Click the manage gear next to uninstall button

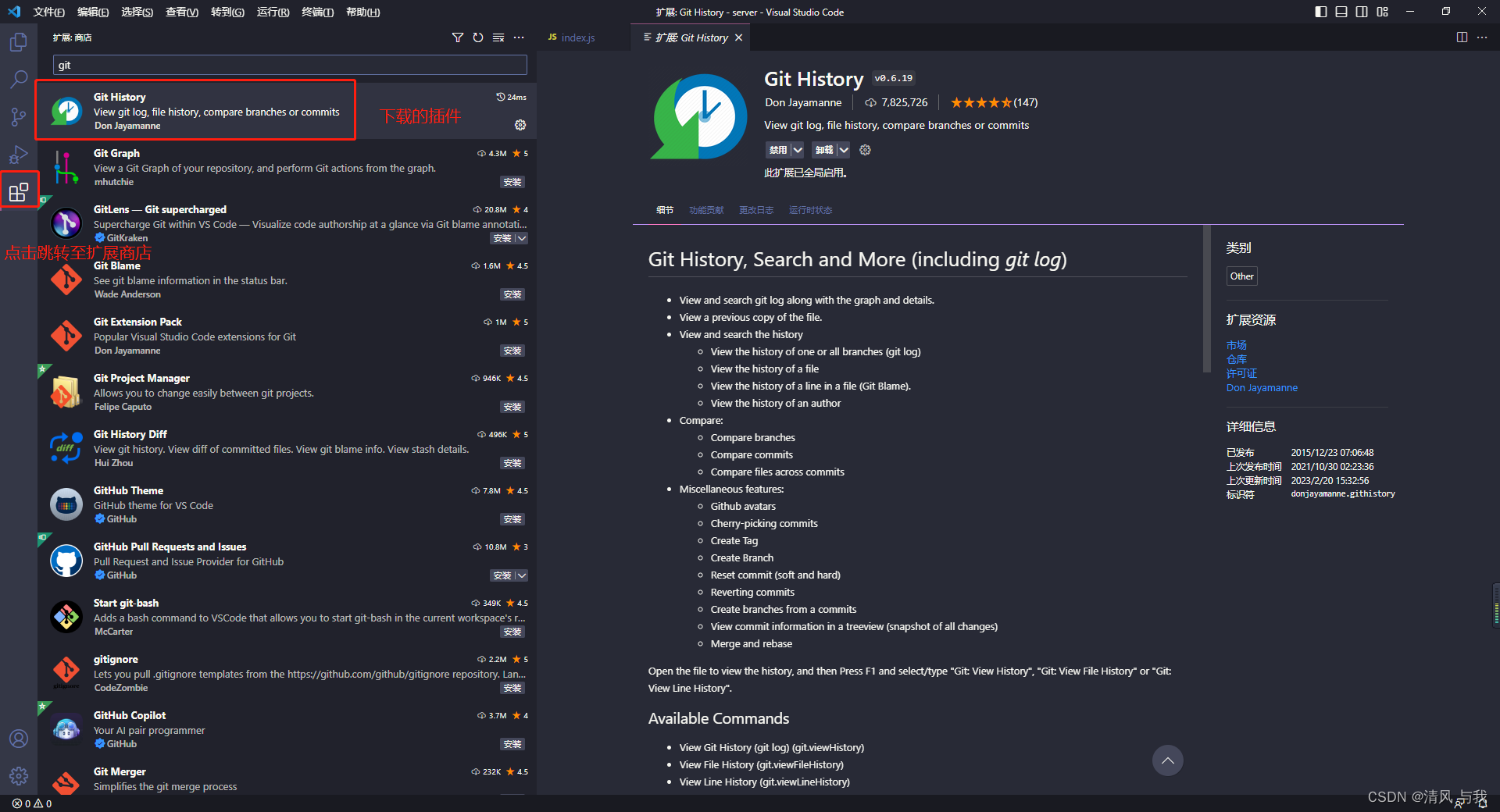click(865, 150)
